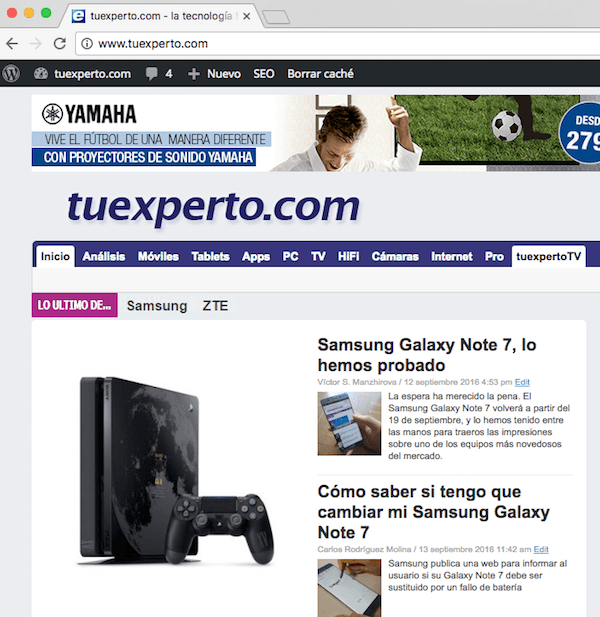Open article Cómo saber si tengo que cambiar
Viewport: 600px width, 617px height.
coord(433,512)
